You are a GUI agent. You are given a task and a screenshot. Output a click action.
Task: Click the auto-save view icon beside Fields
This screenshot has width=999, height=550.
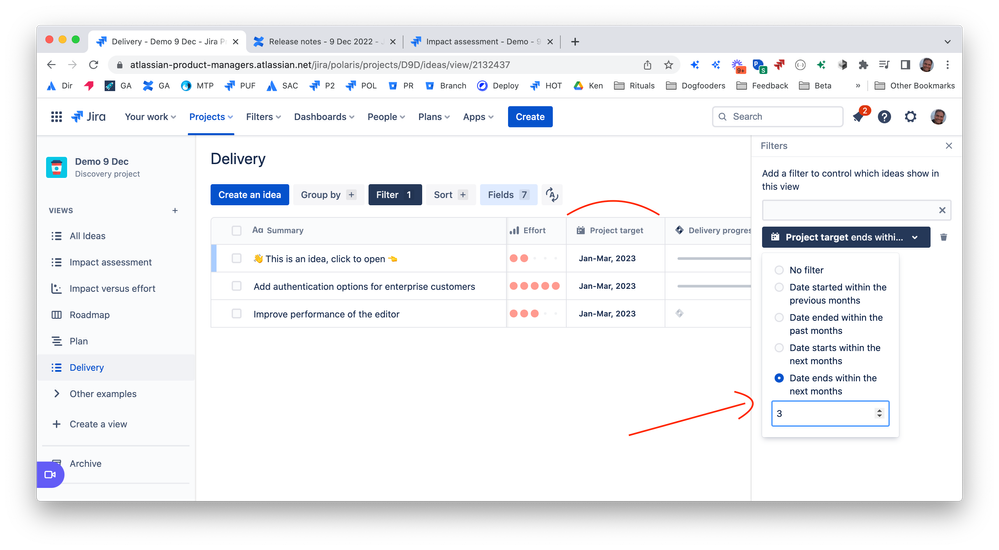(552, 195)
